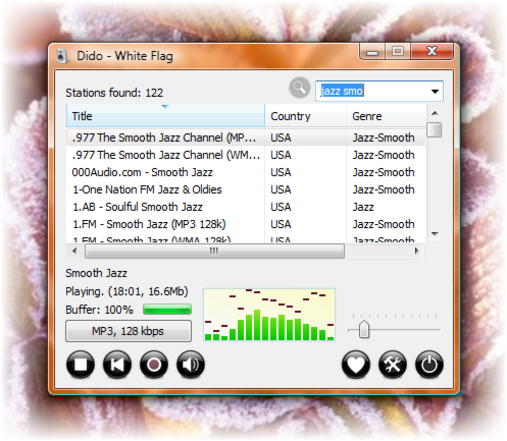507x441 pixels.
Task: Sort stations by Country column
Action: (306, 116)
